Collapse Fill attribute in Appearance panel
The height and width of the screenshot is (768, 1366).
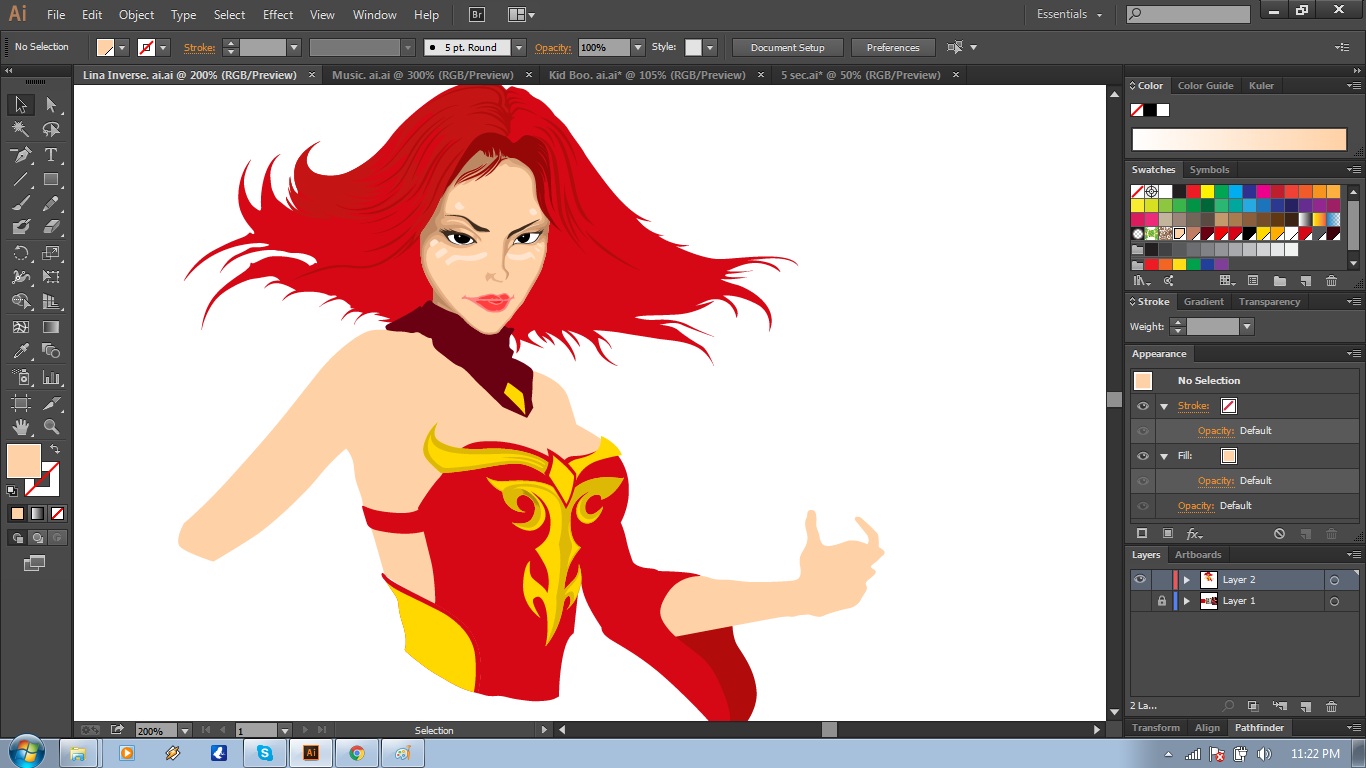pos(1164,456)
